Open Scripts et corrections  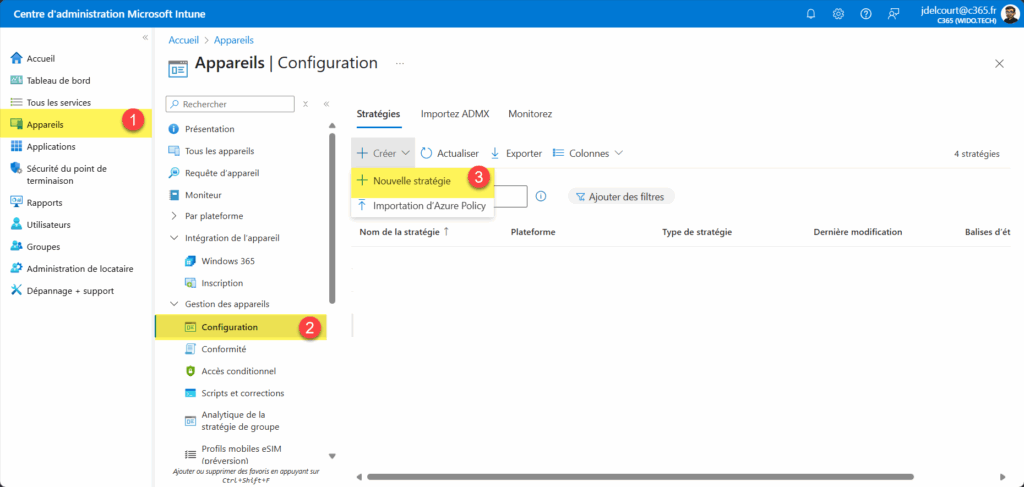tap(242, 393)
